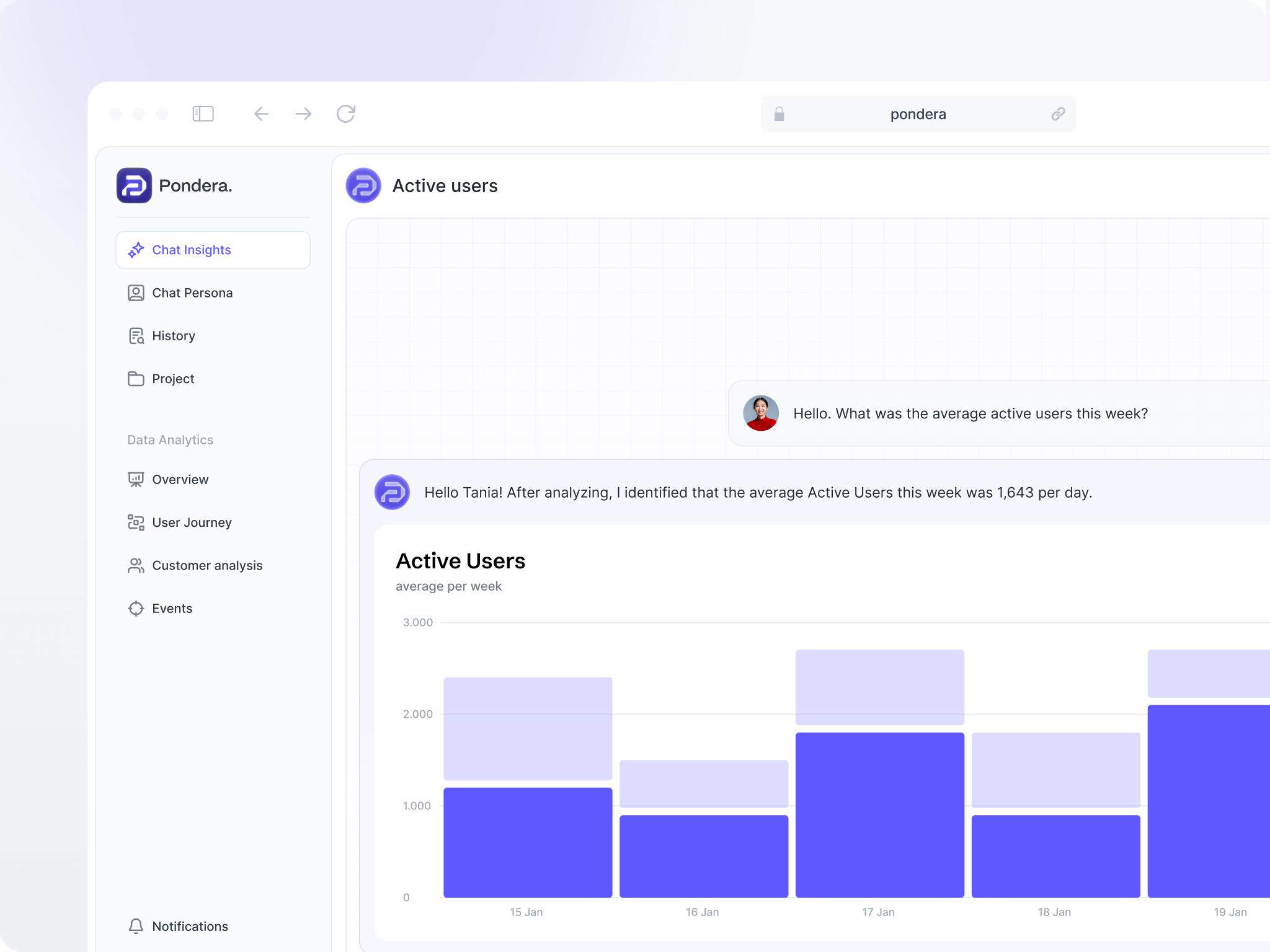Open Overview under Data Analytics
This screenshot has height=952, width=1270.
(213, 480)
